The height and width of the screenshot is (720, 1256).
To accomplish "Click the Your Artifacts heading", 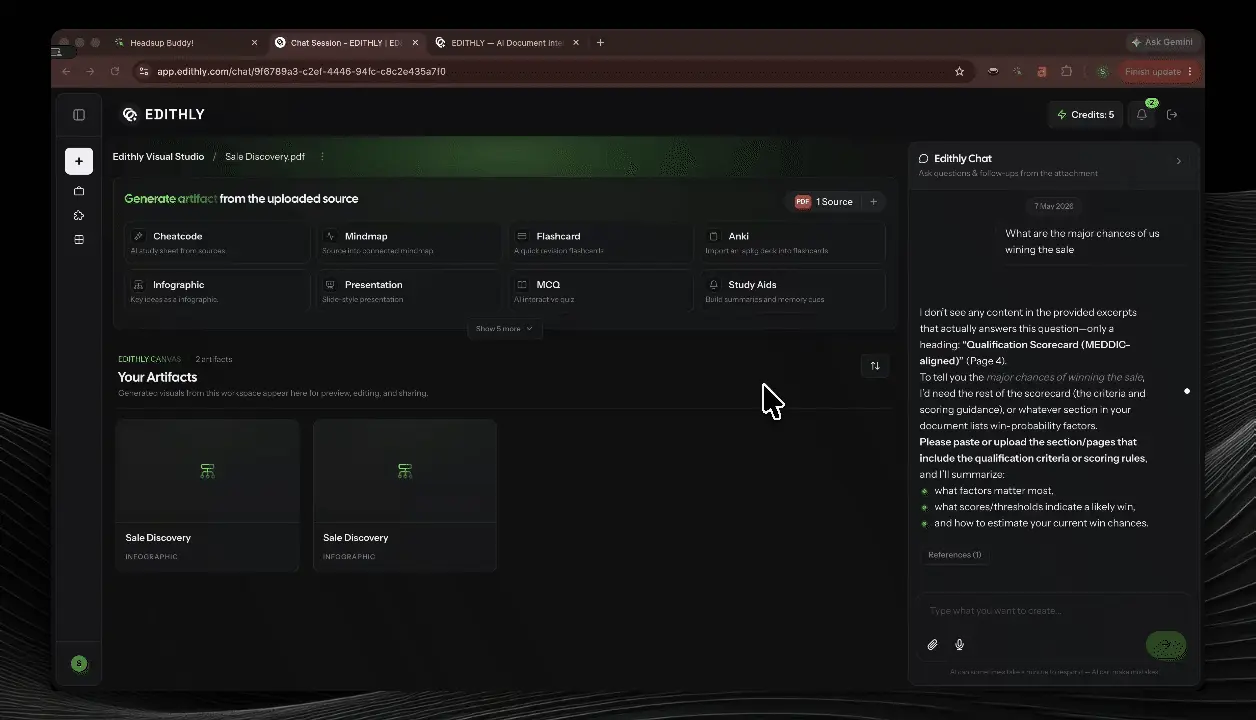I will [157, 377].
